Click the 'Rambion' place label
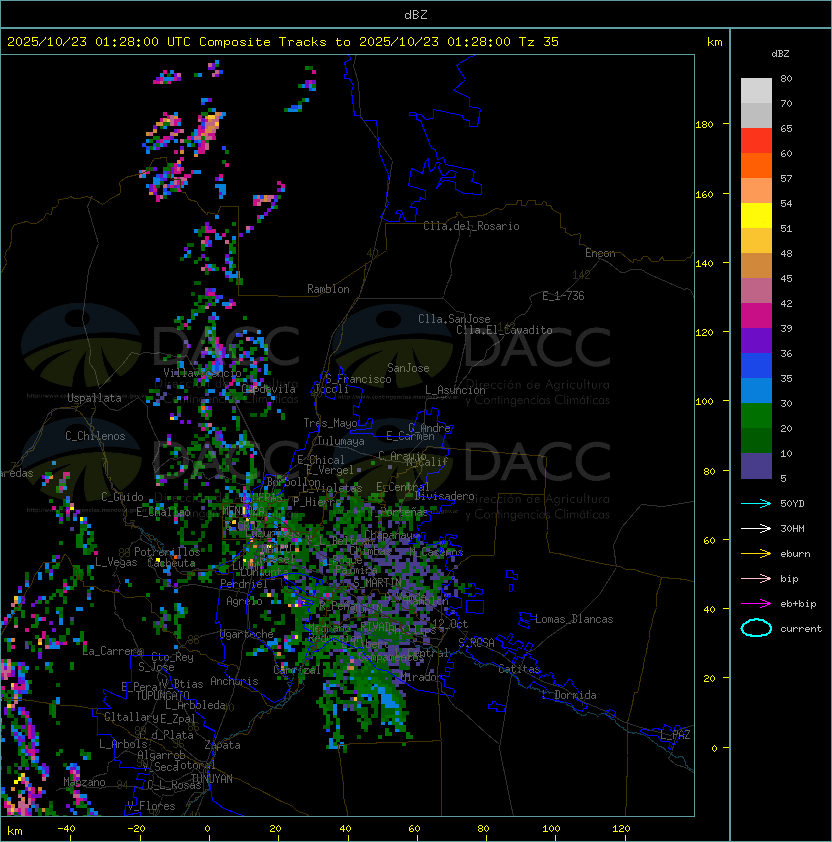832x842 pixels. (328, 289)
